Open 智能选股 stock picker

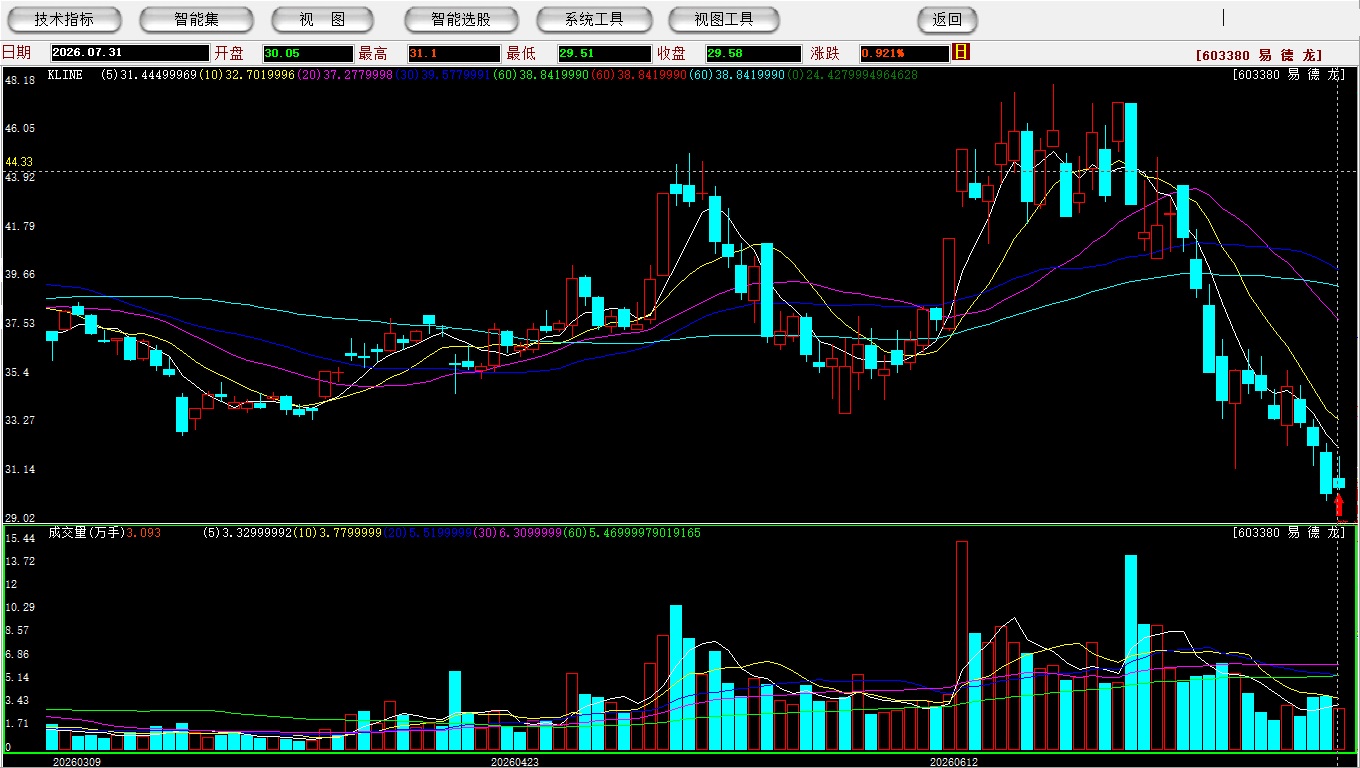pyautogui.click(x=461, y=19)
